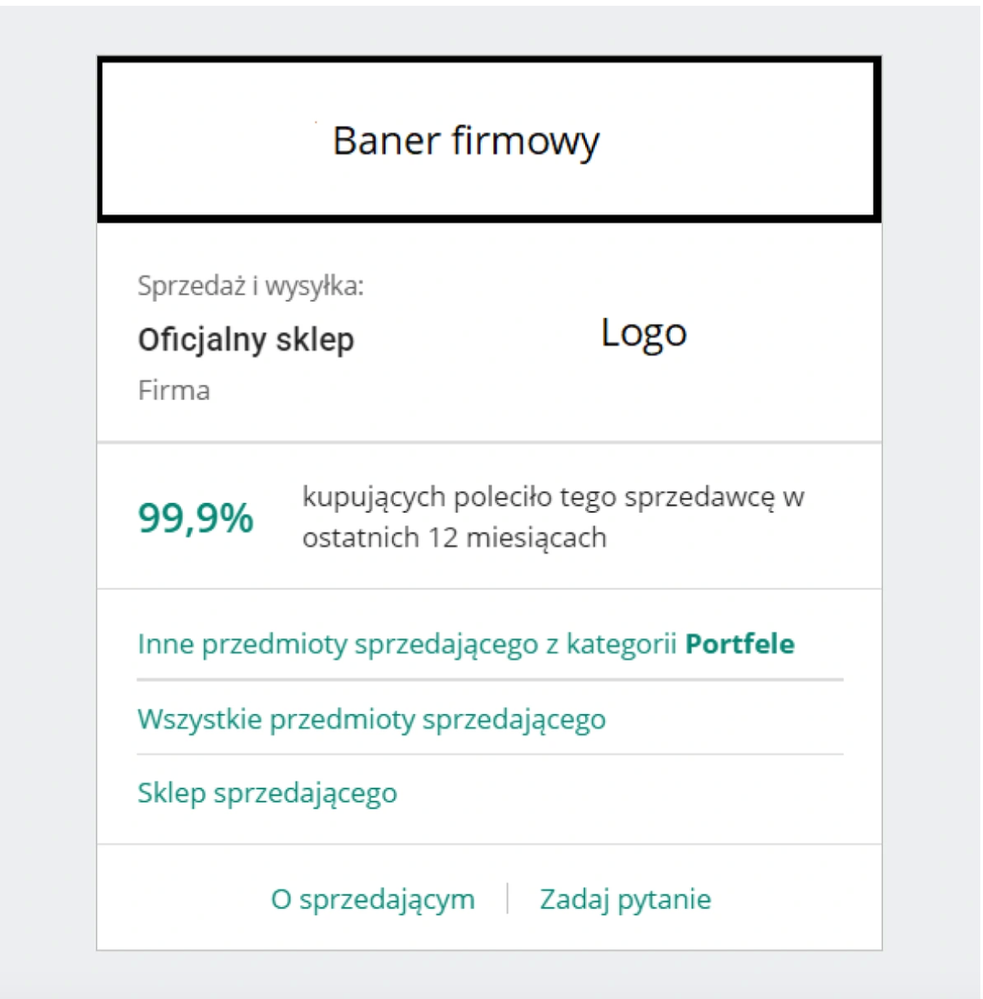
Task: Open the question form via "Zadaj pytanie"
Action: tap(625, 897)
